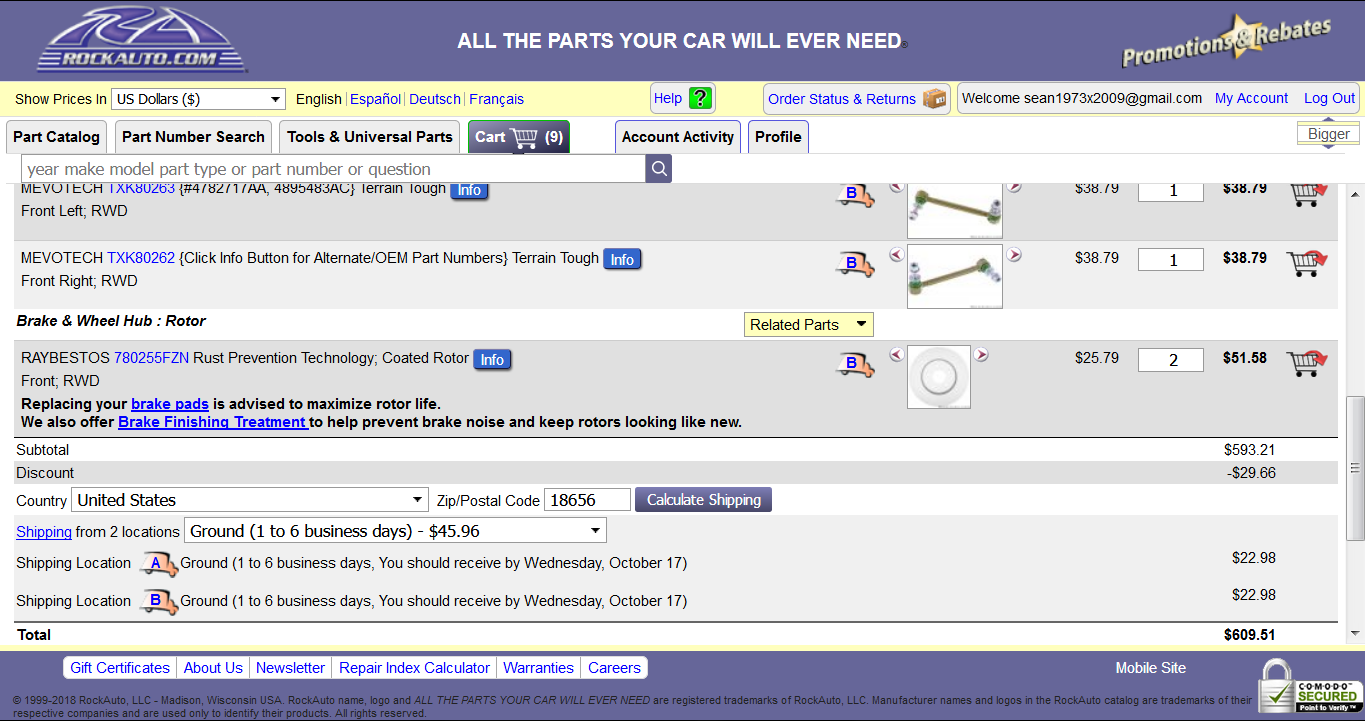Click truck B icon for TXK80263 row
The height and width of the screenshot is (721, 1365).
click(855, 195)
